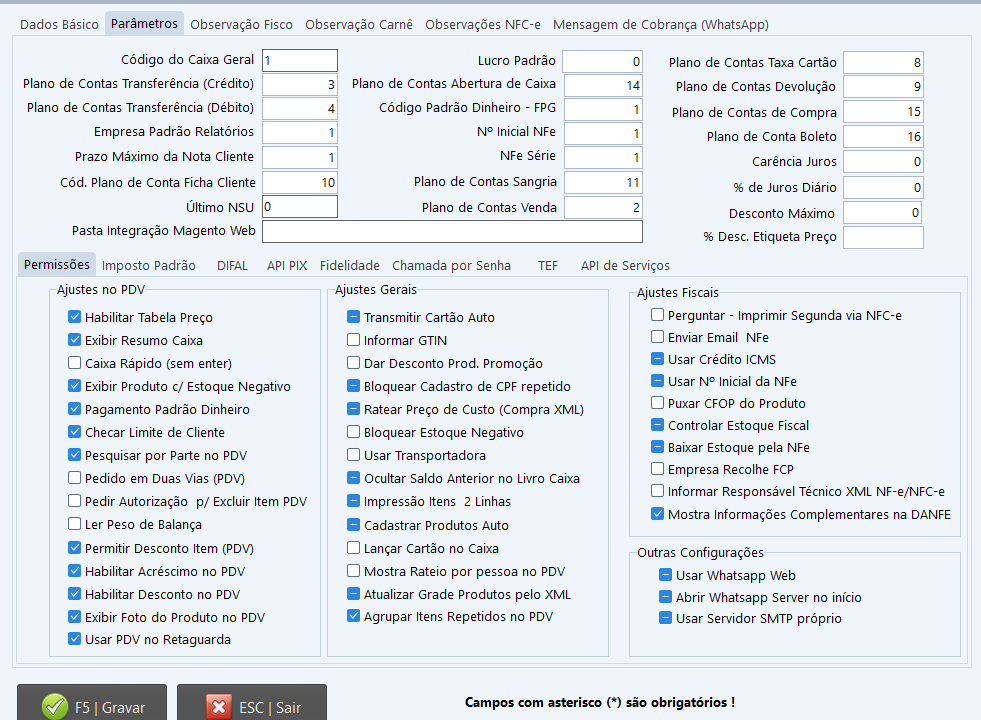Click ESC | Sair button label
This screenshot has height=720, width=981.
click(x=270, y=707)
